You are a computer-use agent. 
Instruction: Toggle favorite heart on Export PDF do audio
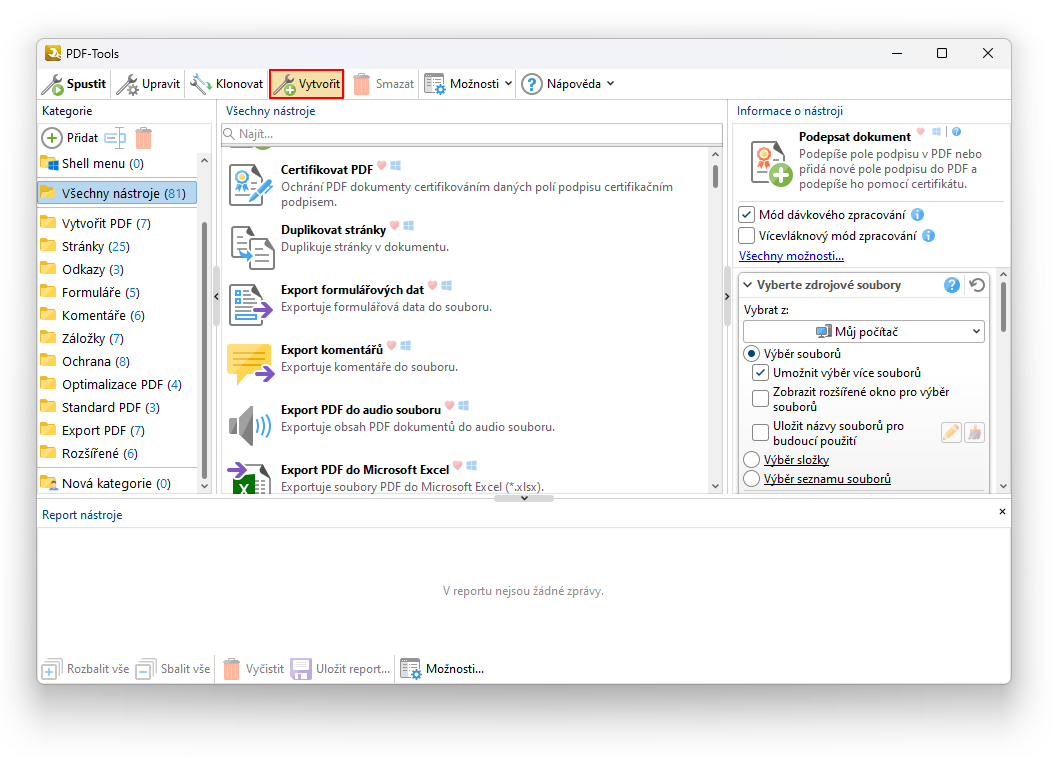click(x=450, y=405)
